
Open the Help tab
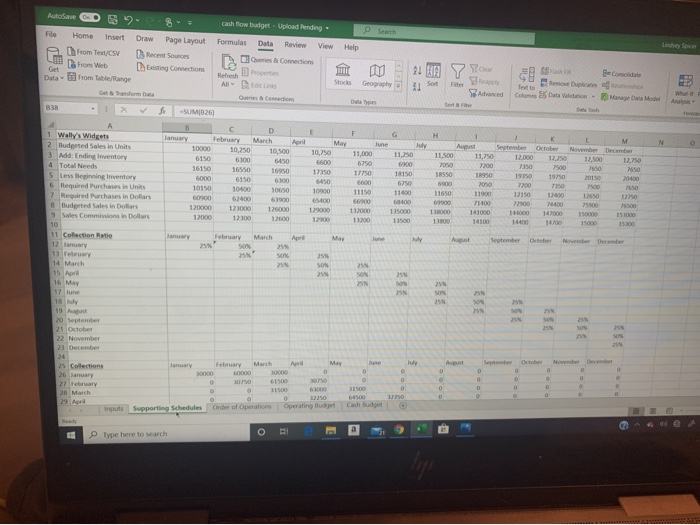point(351,47)
